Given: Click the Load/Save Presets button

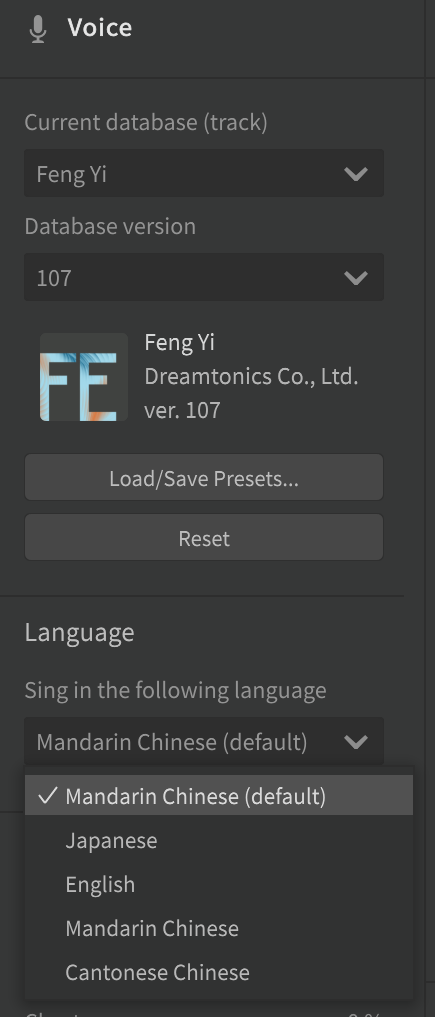Looking at the screenshot, I should coord(204,477).
